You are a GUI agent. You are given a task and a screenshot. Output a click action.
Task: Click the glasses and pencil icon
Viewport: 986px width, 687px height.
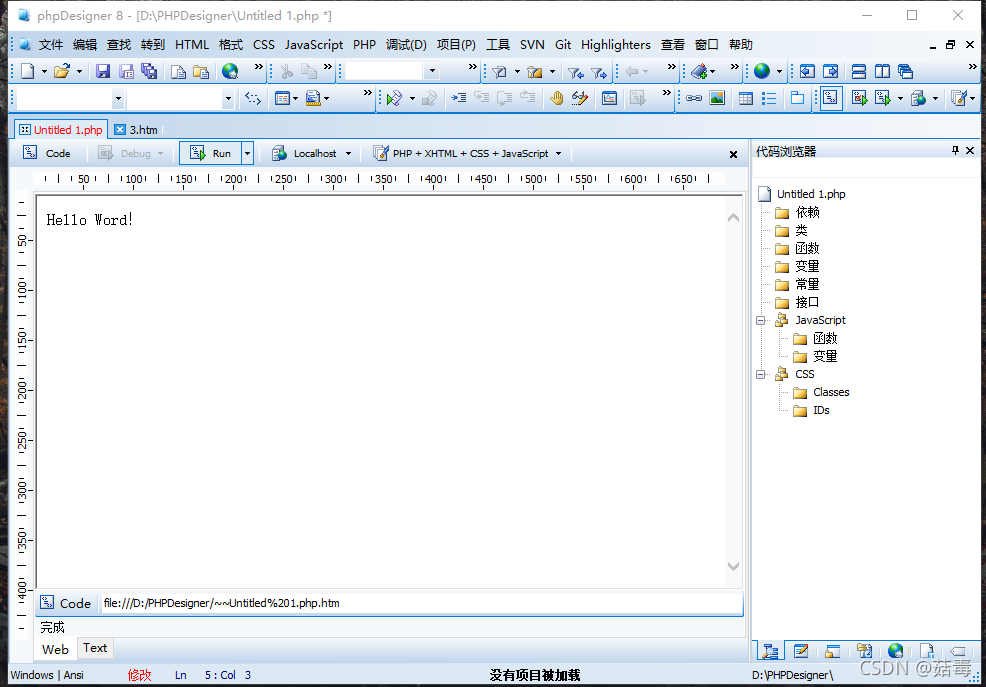click(580, 97)
